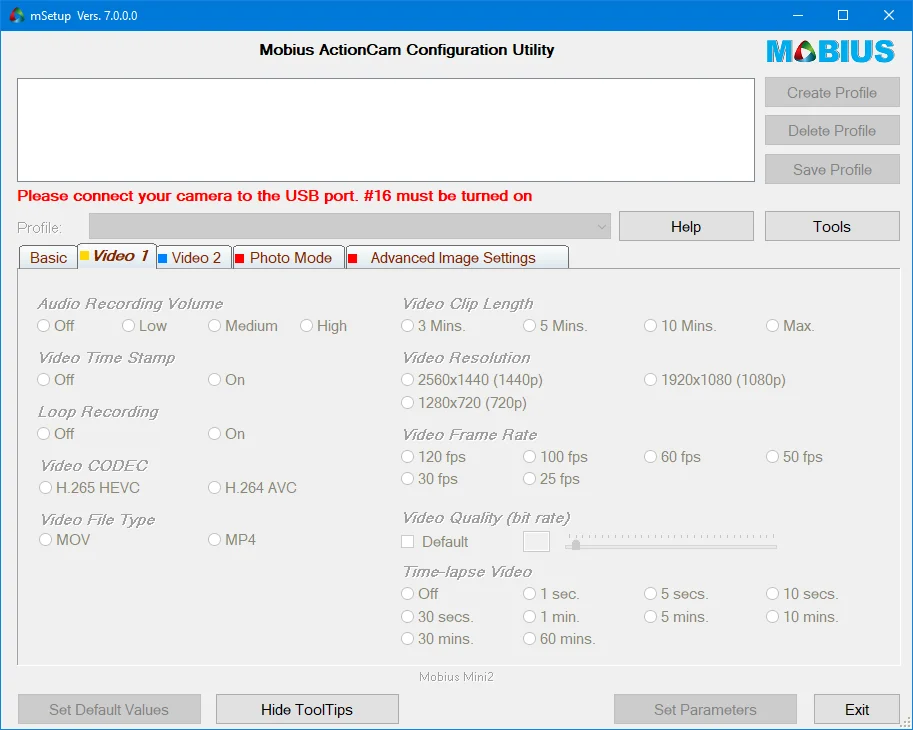The height and width of the screenshot is (730, 913).
Task: Choose 1280x720 (720p) resolution
Action: point(463,403)
